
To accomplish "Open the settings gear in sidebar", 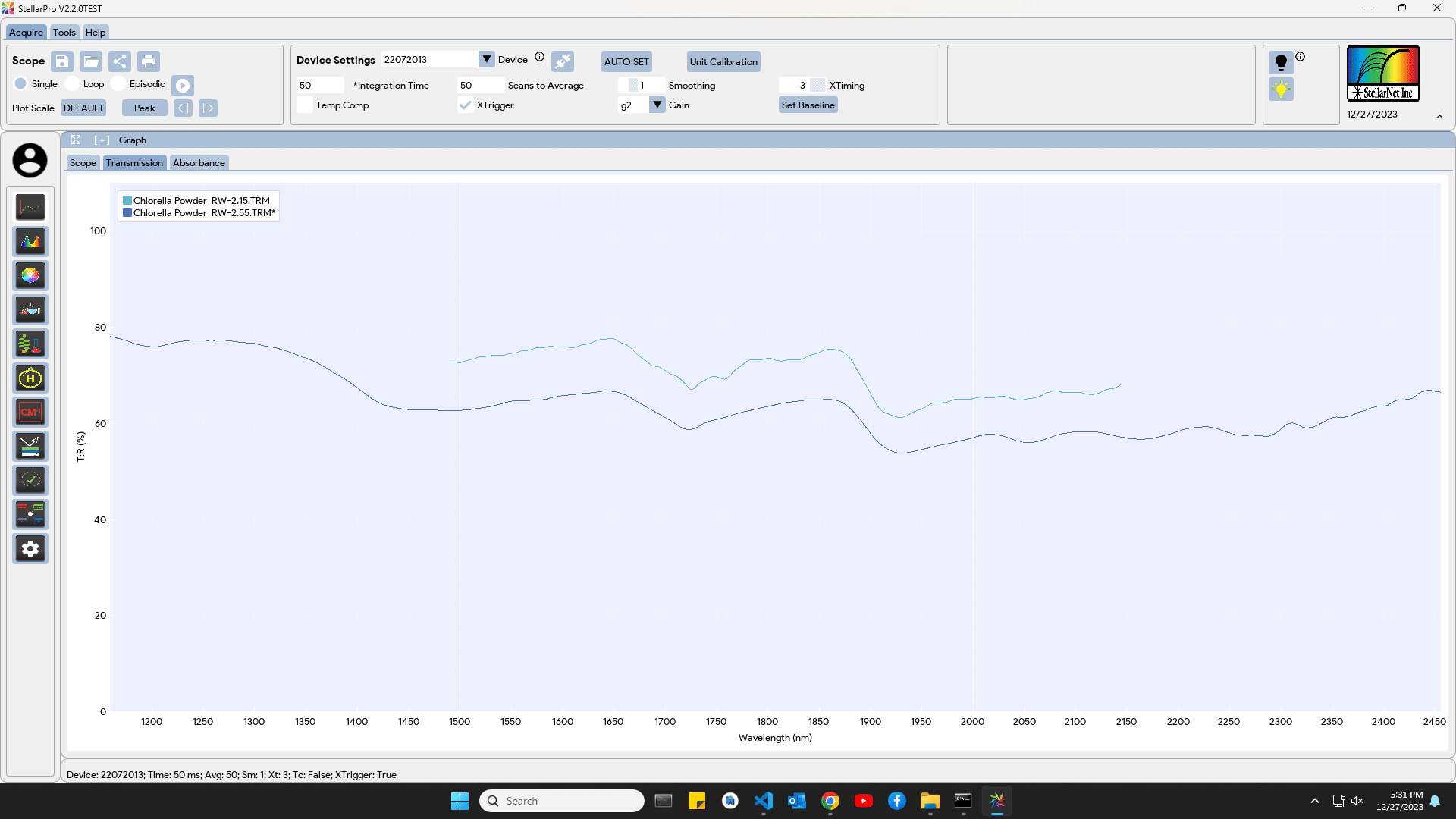I will (30, 548).
